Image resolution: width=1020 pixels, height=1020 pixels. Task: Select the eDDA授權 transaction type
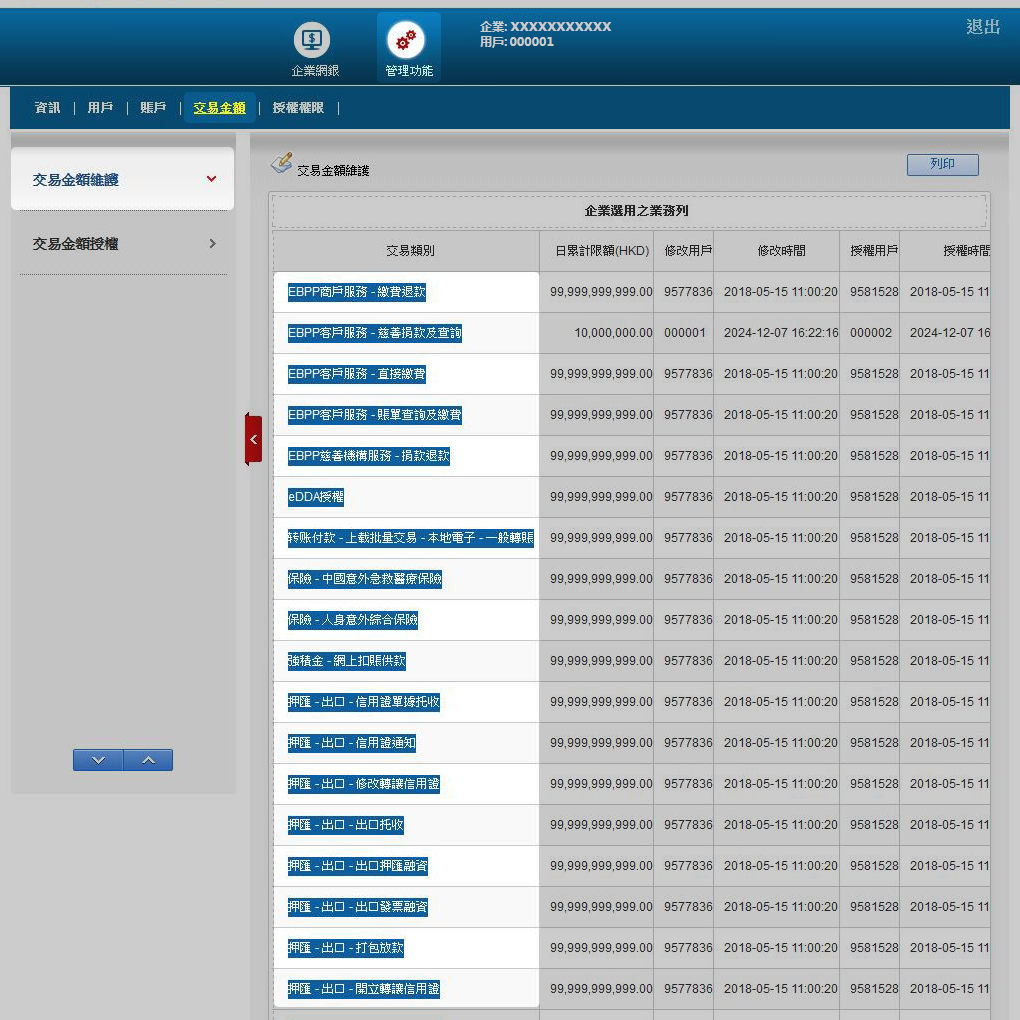pos(316,497)
